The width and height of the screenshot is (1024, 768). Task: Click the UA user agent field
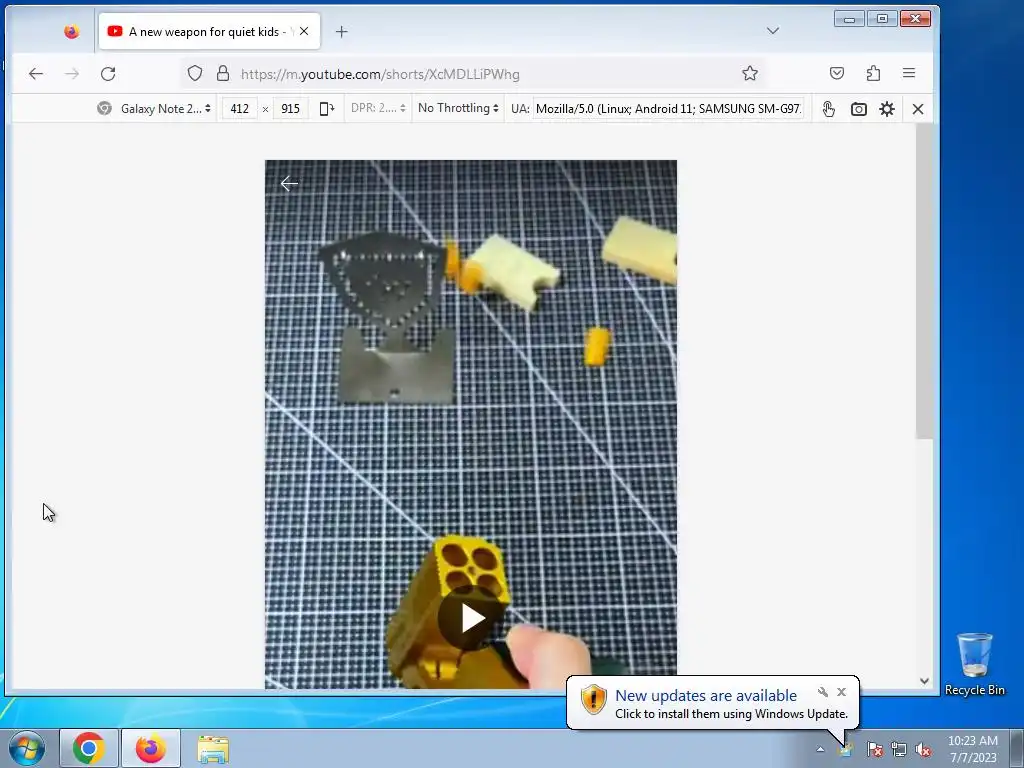(669, 108)
